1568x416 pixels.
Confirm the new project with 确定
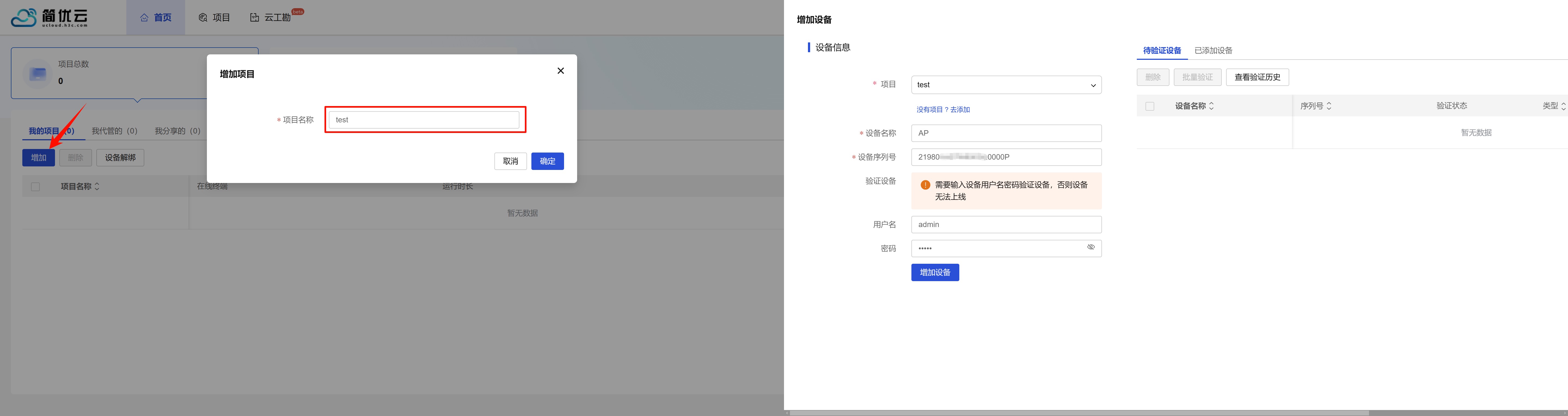tap(547, 161)
